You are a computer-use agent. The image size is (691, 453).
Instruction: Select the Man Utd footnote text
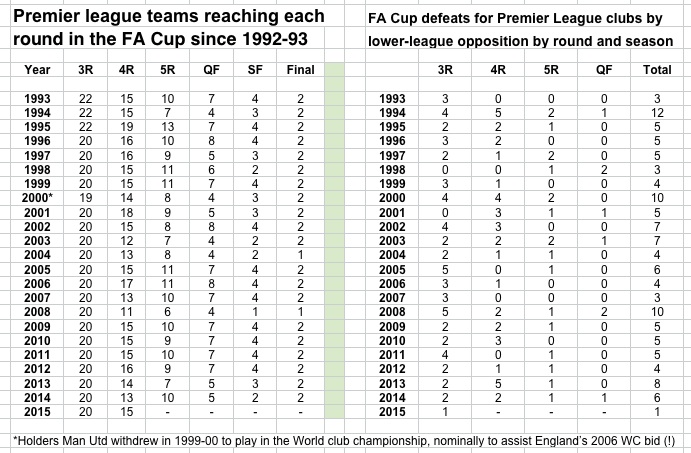point(344,440)
